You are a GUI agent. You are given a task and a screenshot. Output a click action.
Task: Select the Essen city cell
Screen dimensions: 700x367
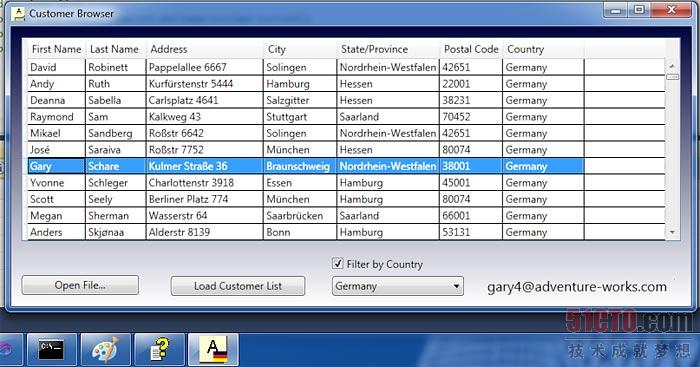[x=300, y=183]
